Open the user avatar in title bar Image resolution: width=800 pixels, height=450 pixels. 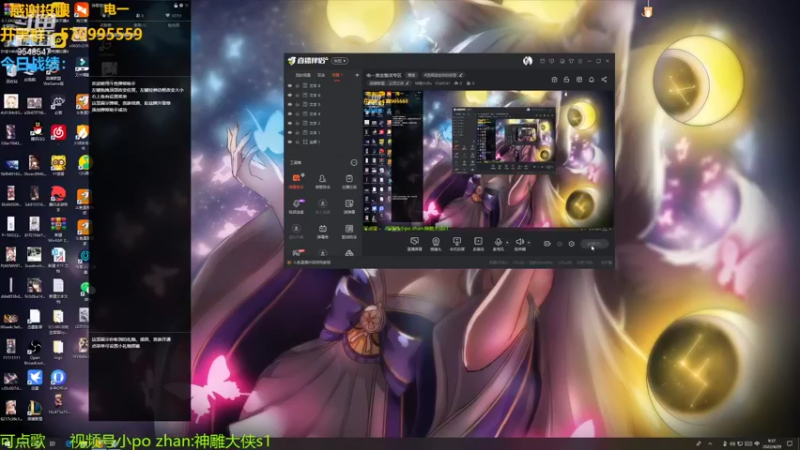tap(528, 61)
